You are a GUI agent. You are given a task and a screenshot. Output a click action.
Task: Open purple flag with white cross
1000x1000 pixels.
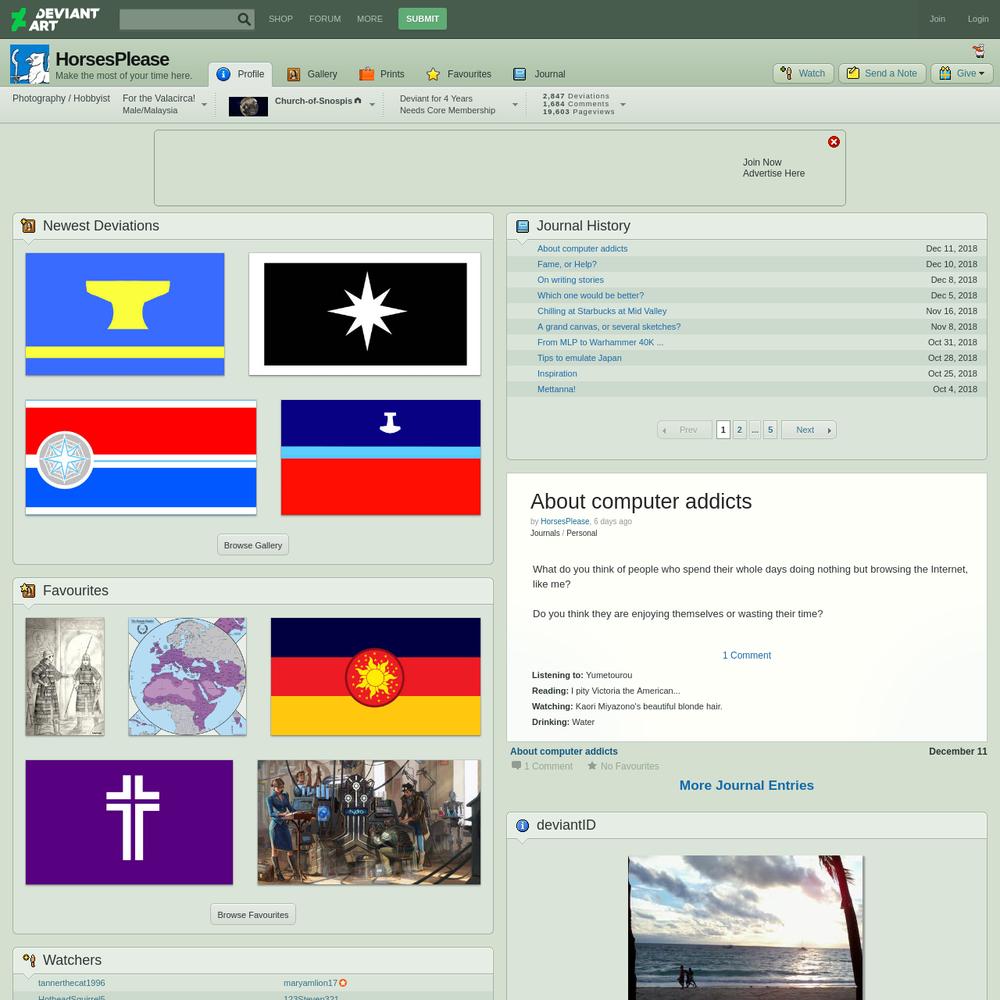(x=129, y=822)
